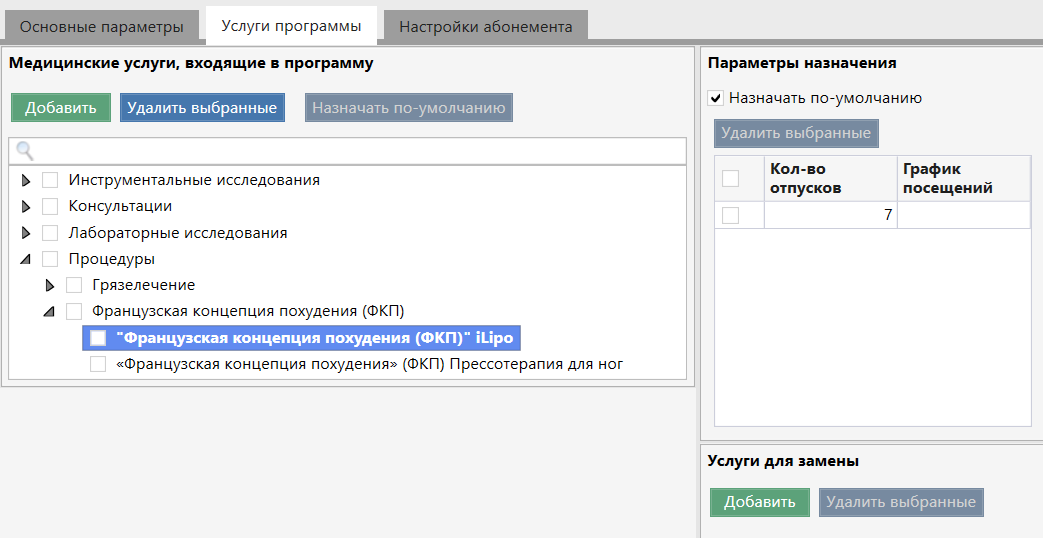Check the Консультации category checkbox

[x=50, y=206]
